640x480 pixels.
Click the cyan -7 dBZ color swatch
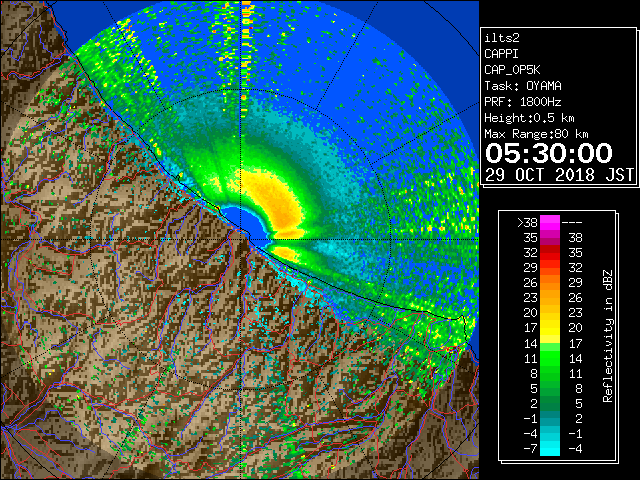550,449
